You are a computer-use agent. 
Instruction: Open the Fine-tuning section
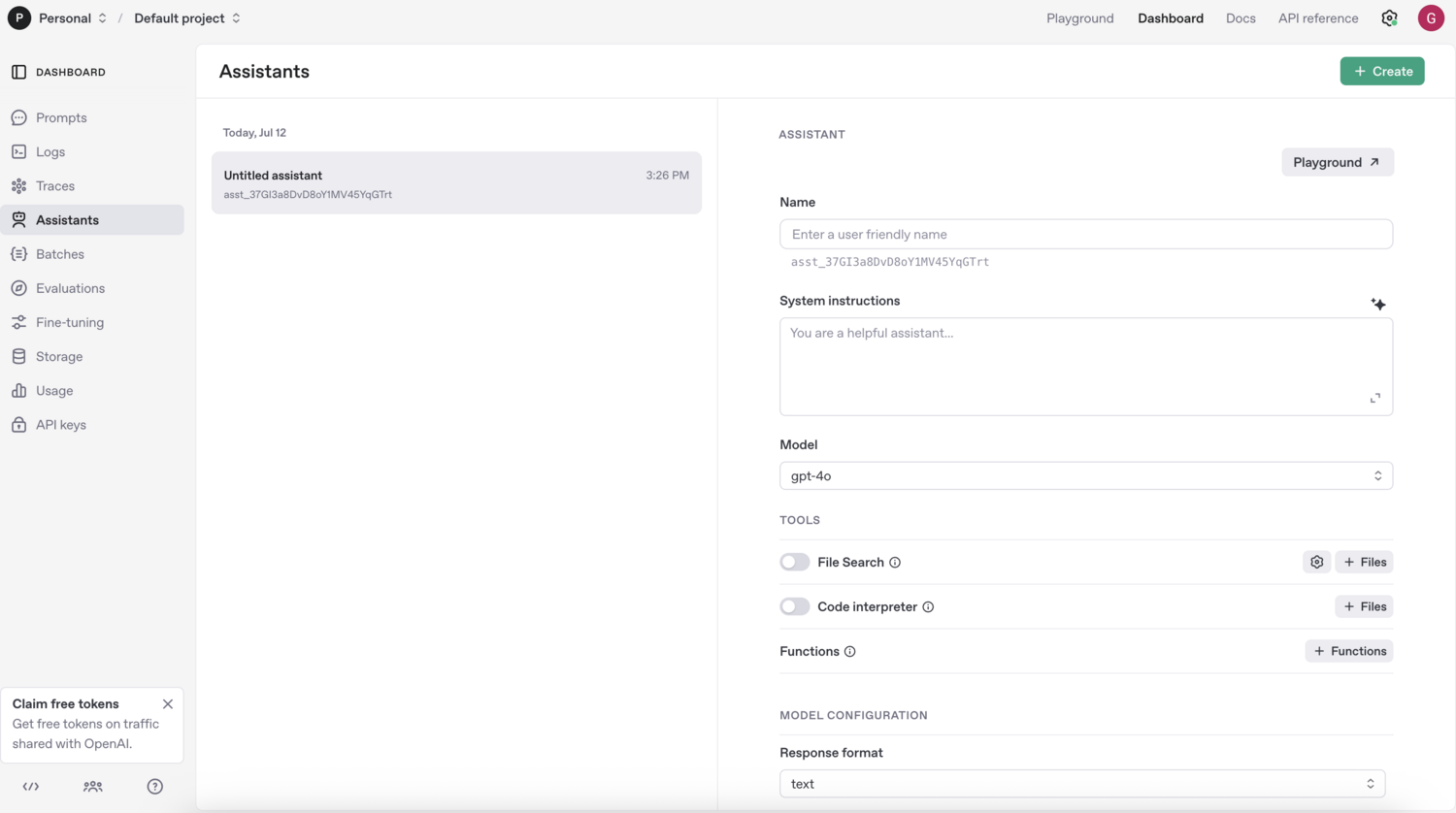tap(71, 321)
